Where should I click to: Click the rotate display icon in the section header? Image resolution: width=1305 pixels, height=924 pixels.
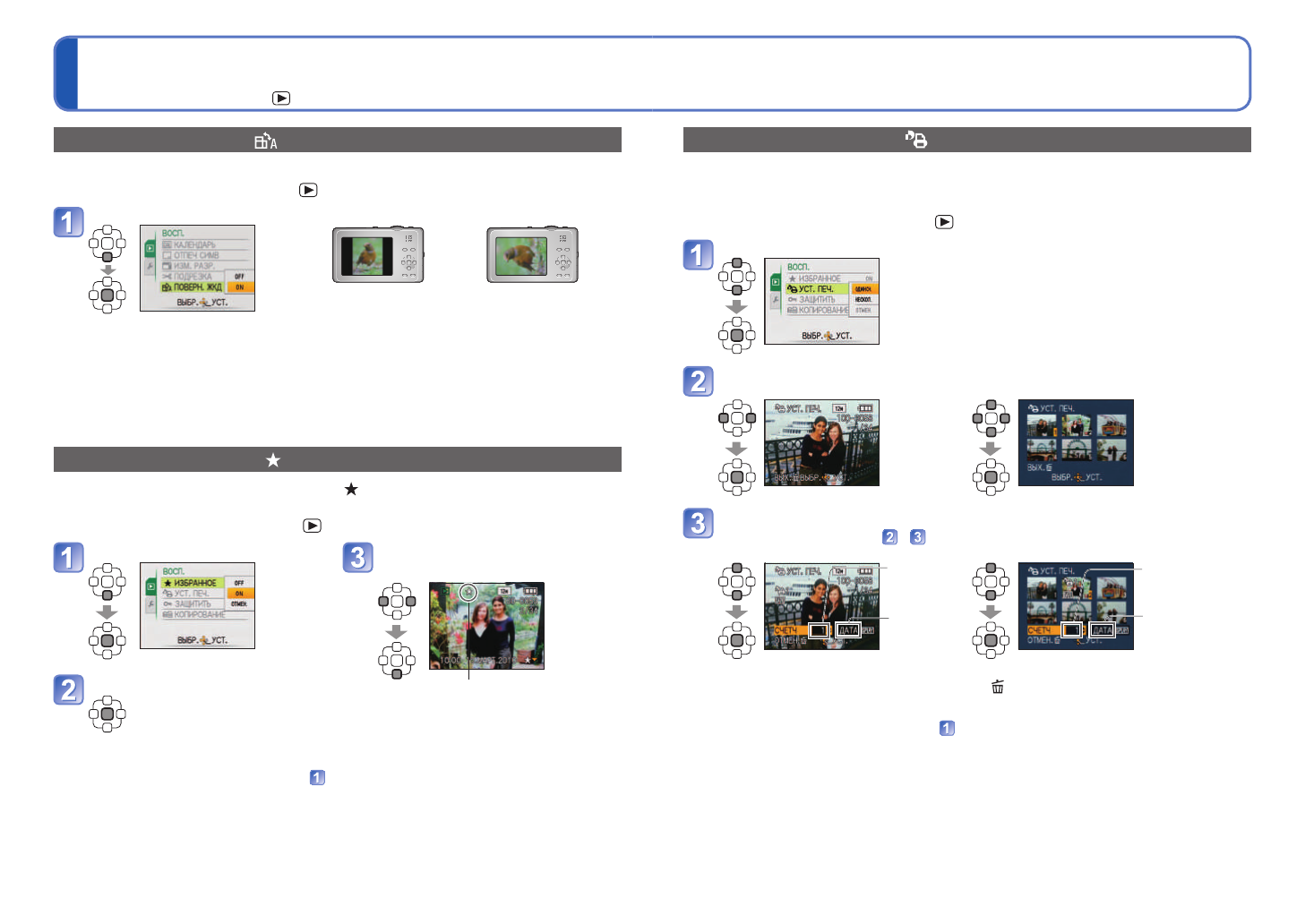coord(266,141)
